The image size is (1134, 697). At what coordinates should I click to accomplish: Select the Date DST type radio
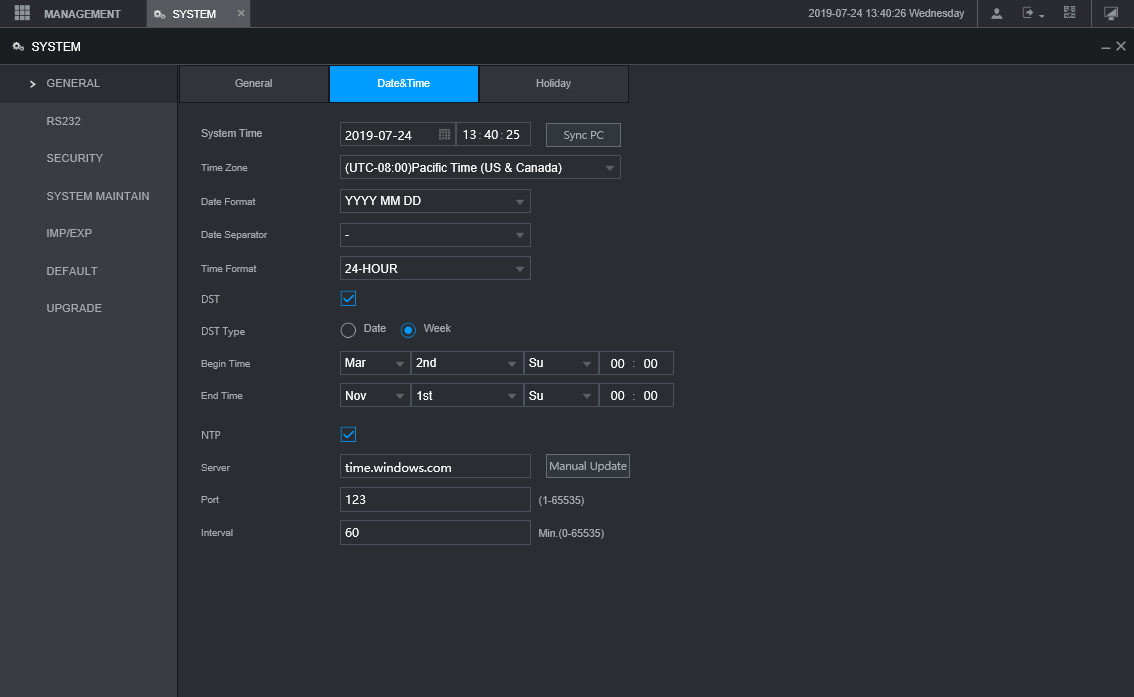point(348,330)
